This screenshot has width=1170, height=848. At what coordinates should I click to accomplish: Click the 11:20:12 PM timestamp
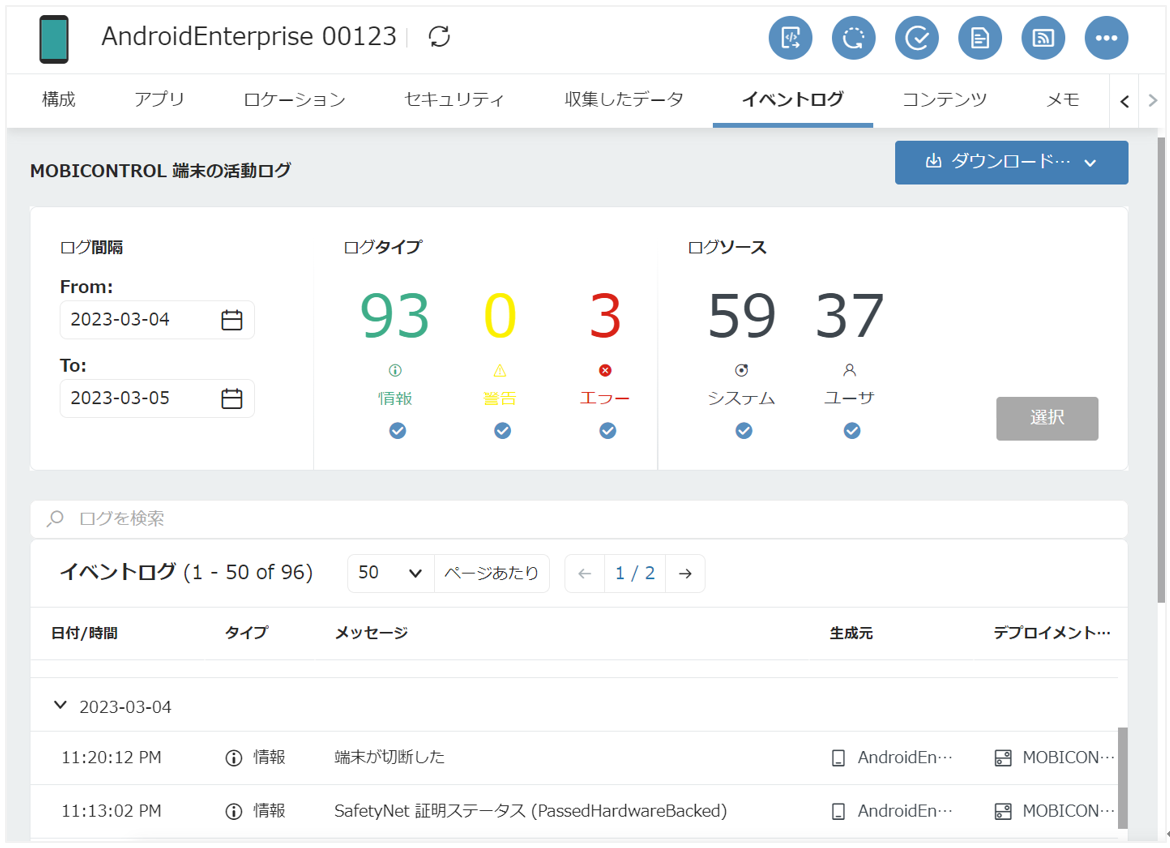111,758
